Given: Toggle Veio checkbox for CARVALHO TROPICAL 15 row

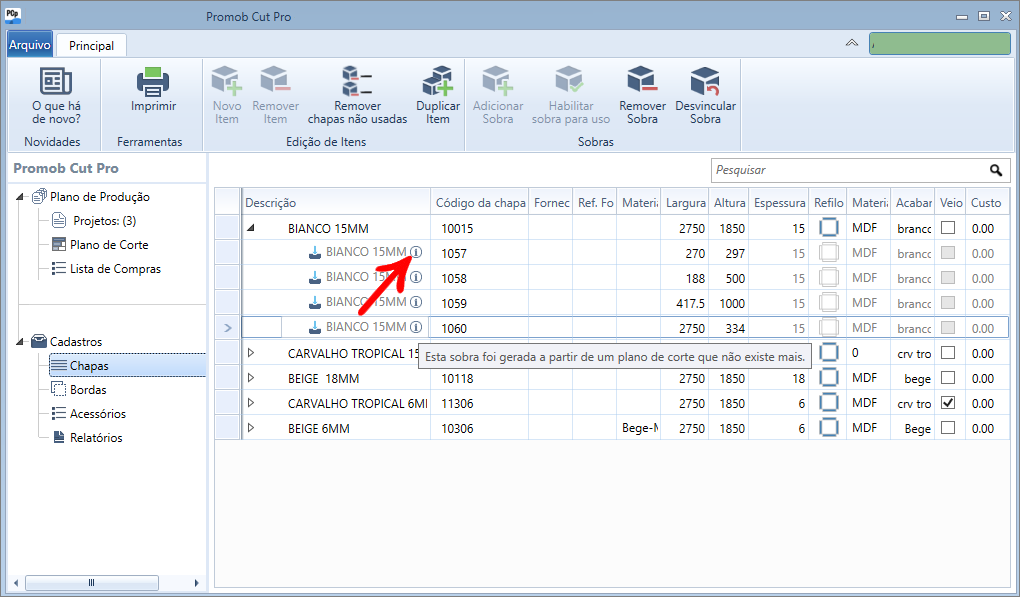Looking at the screenshot, I should (948, 352).
